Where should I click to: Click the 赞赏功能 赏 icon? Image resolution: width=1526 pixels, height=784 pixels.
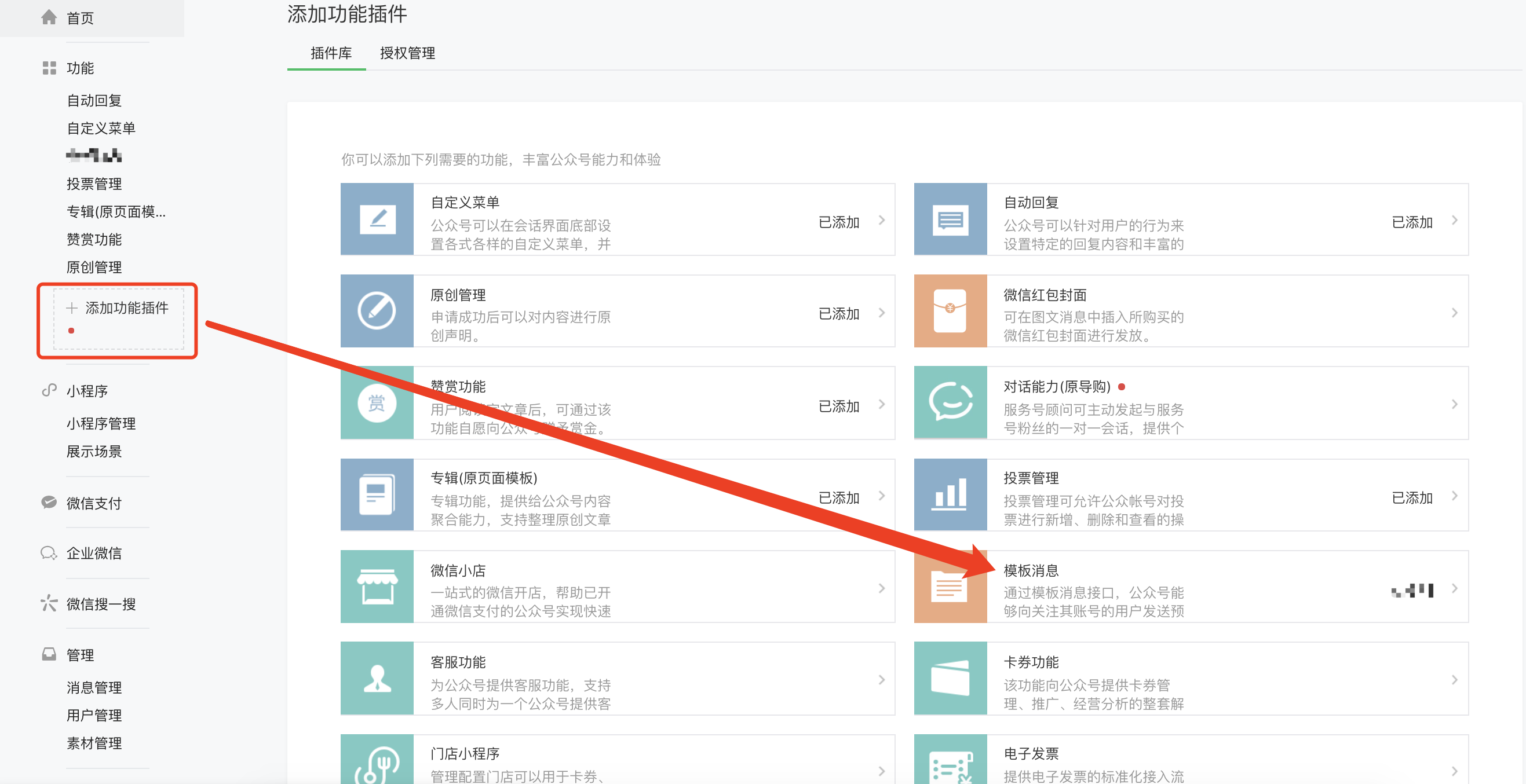(377, 403)
